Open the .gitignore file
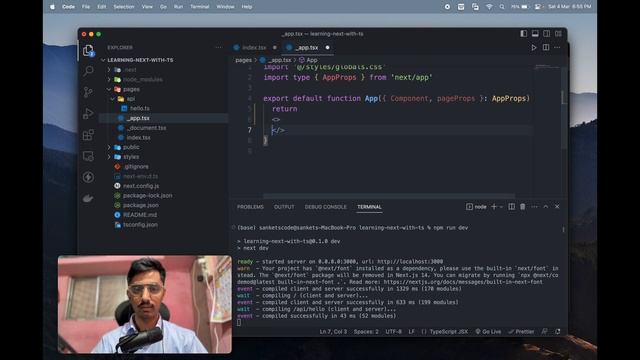The width and height of the screenshot is (640, 360). pos(136,167)
